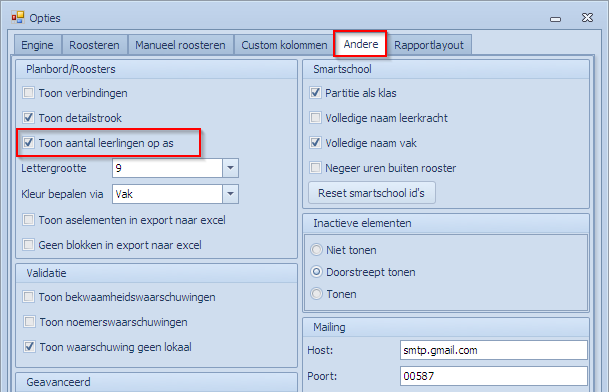Minimize the Opties window
The width and height of the screenshot is (609, 392).
[555, 18]
